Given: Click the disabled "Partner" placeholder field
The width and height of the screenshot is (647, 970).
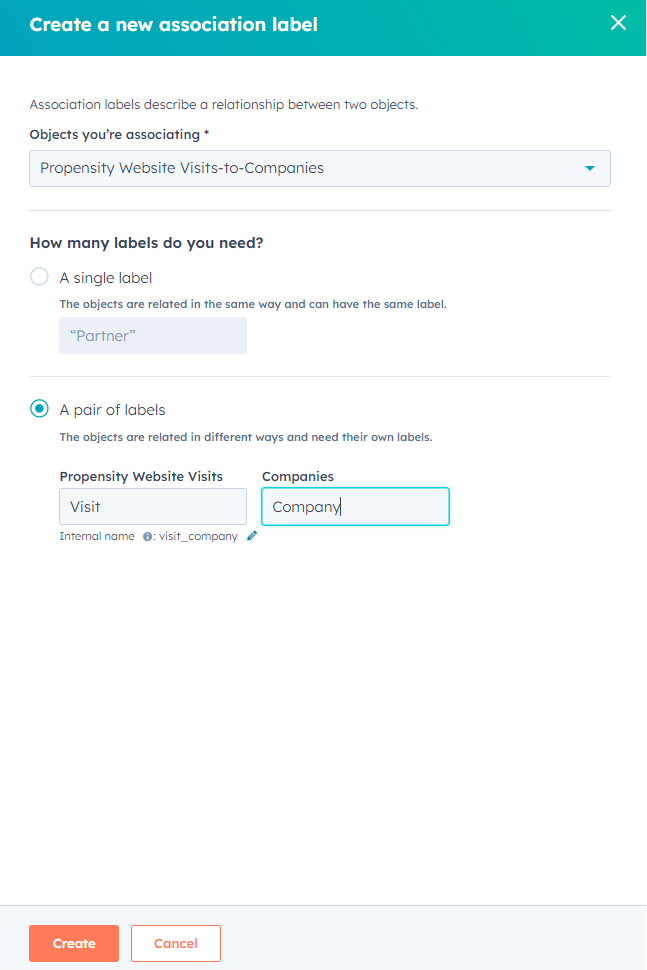Looking at the screenshot, I should pos(153,336).
